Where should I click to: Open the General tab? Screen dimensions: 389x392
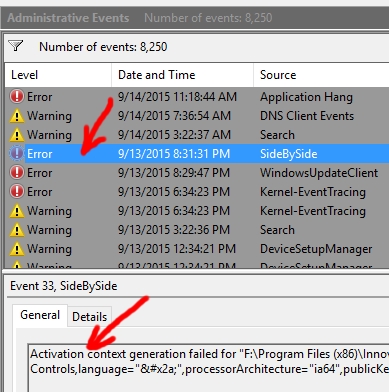(40, 315)
